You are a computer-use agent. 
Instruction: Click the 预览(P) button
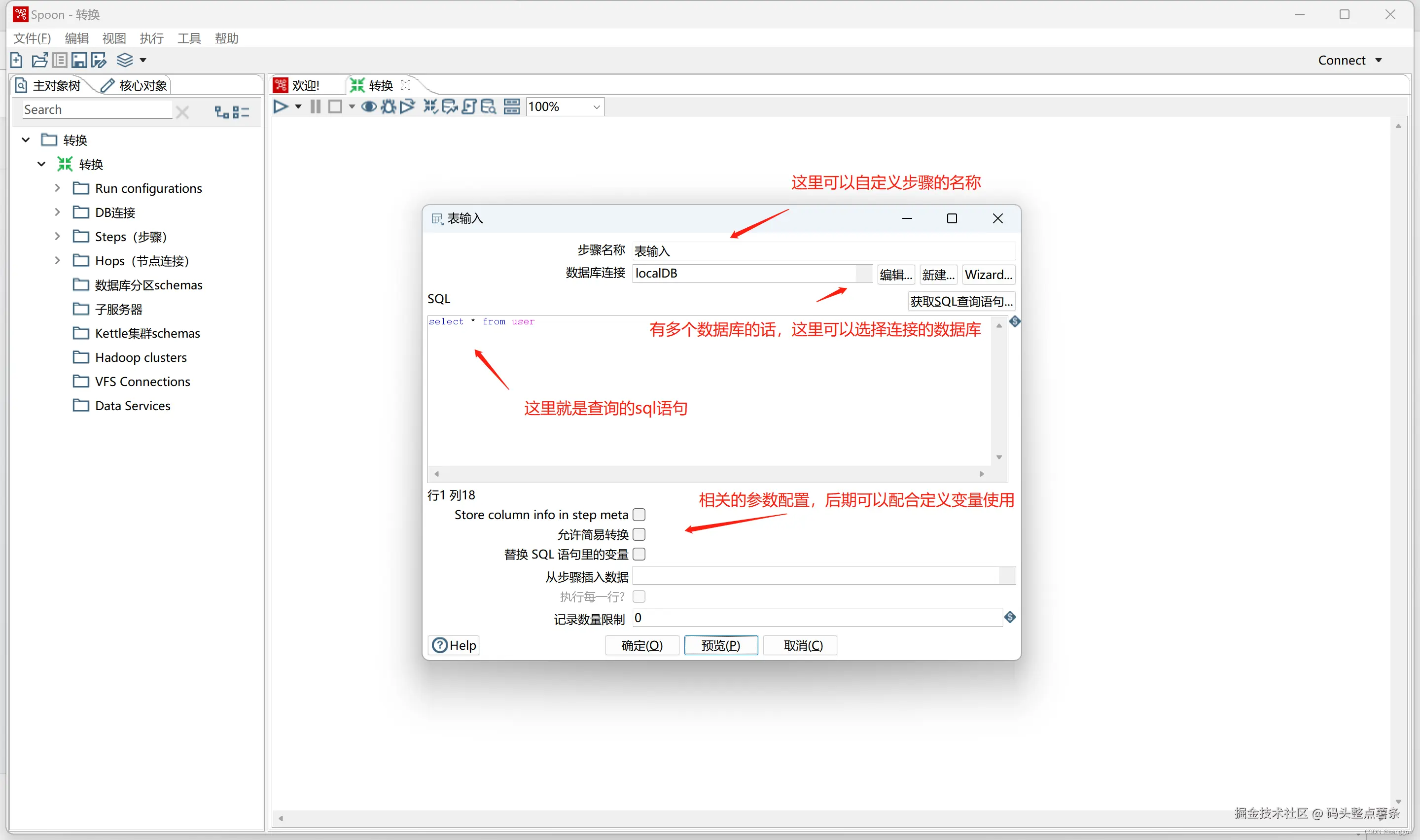(720, 645)
